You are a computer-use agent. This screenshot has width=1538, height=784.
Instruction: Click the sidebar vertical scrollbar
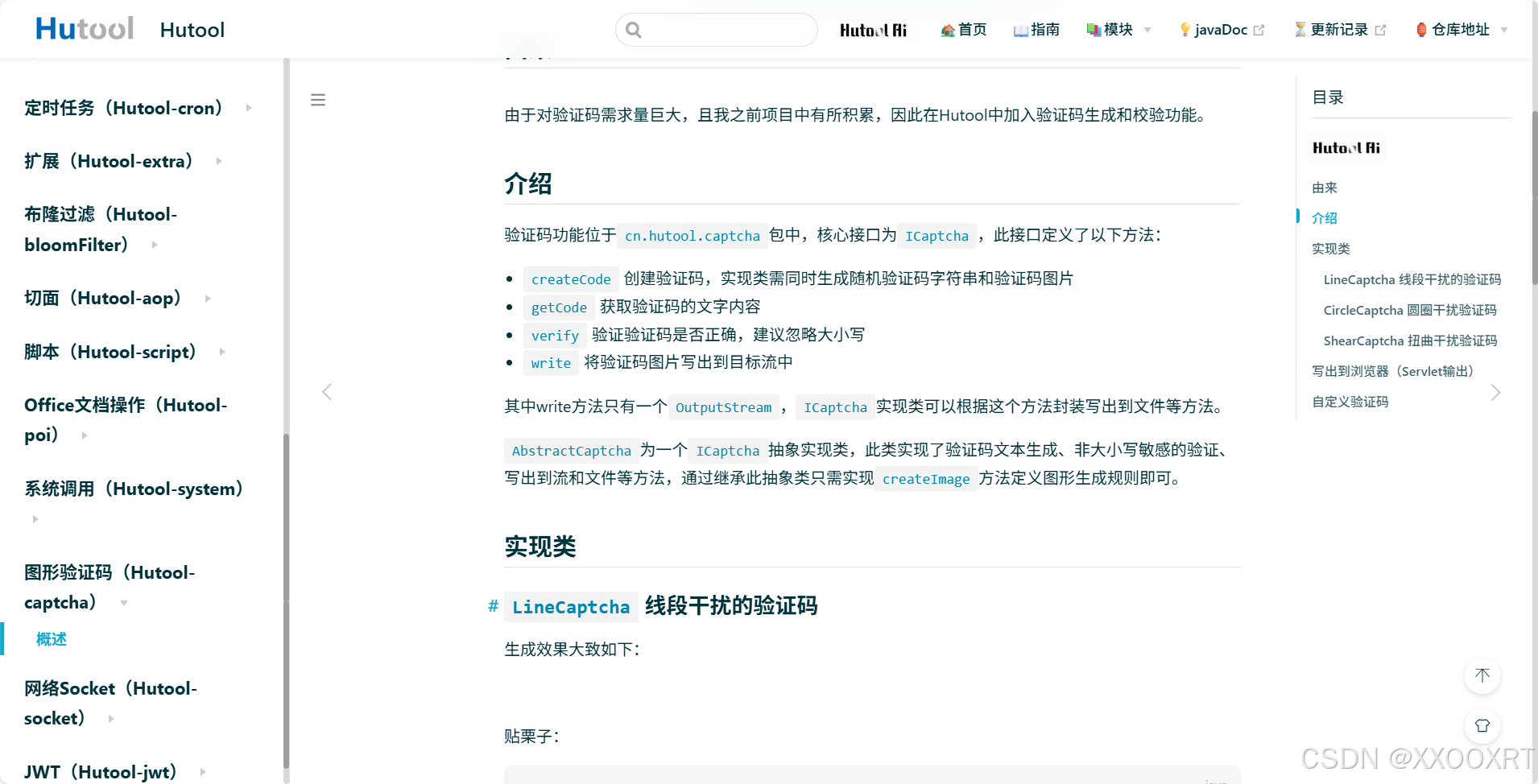[x=286, y=600]
